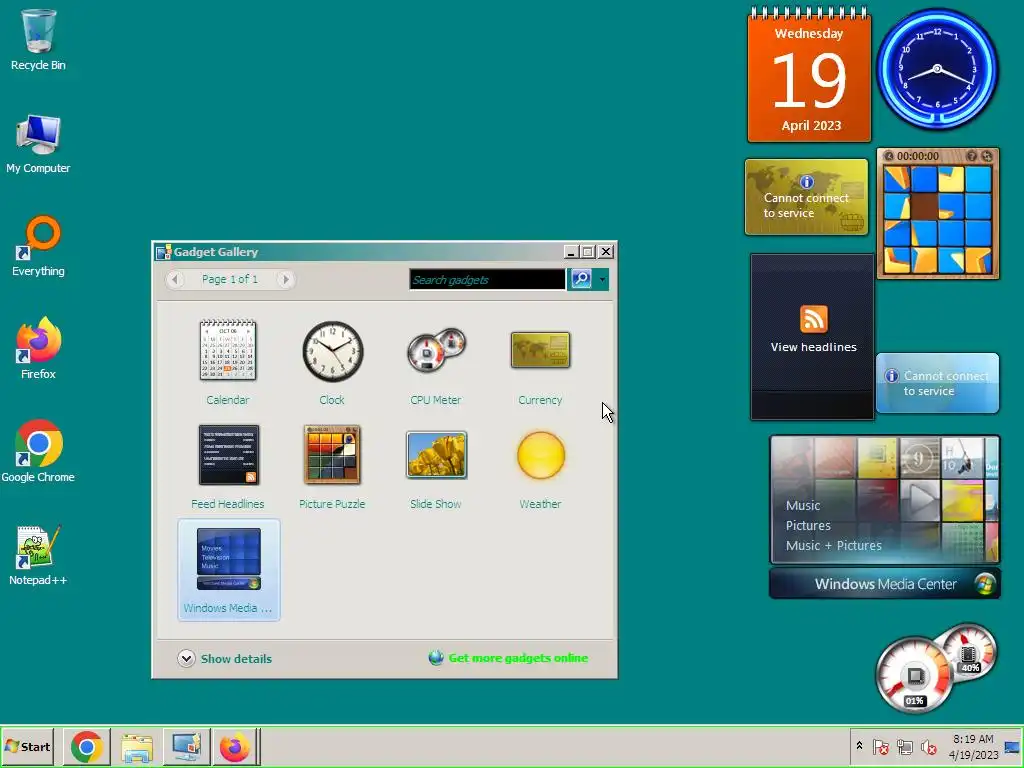The height and width of the screenshot is (768, 1024).
Task: Select the Everything desktop shortcut
Action: pos(38,246)
